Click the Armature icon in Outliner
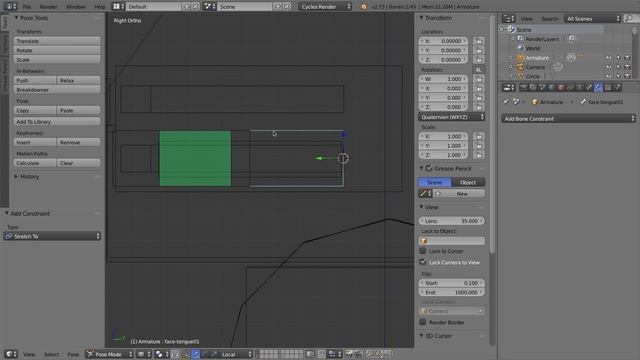Screen dimensions: 640x360 point(520,58)
